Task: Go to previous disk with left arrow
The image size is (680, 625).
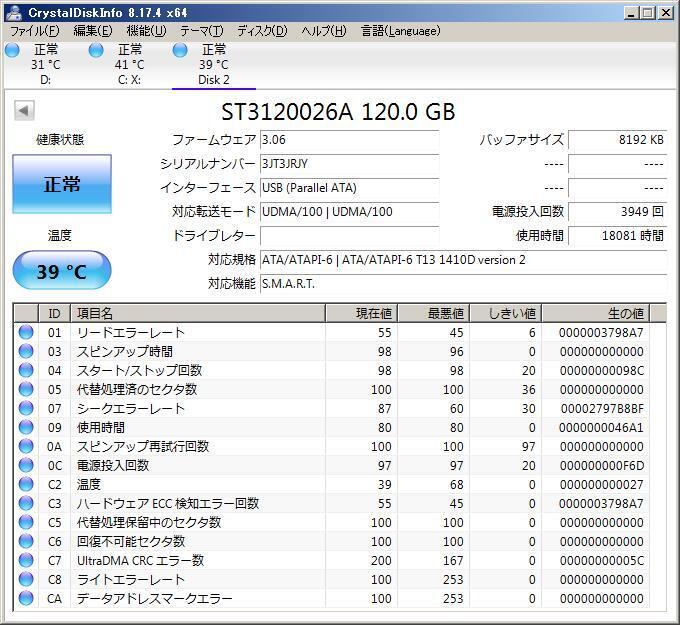Action: click(x=24, y=111)
